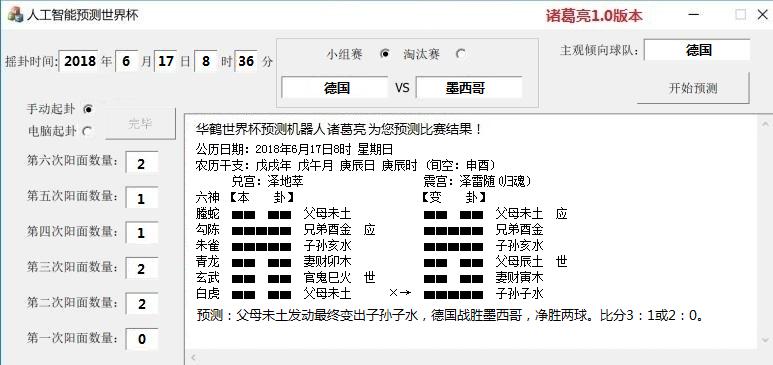
Task: Click the day field showing 17
Action: tap(166, 61)
